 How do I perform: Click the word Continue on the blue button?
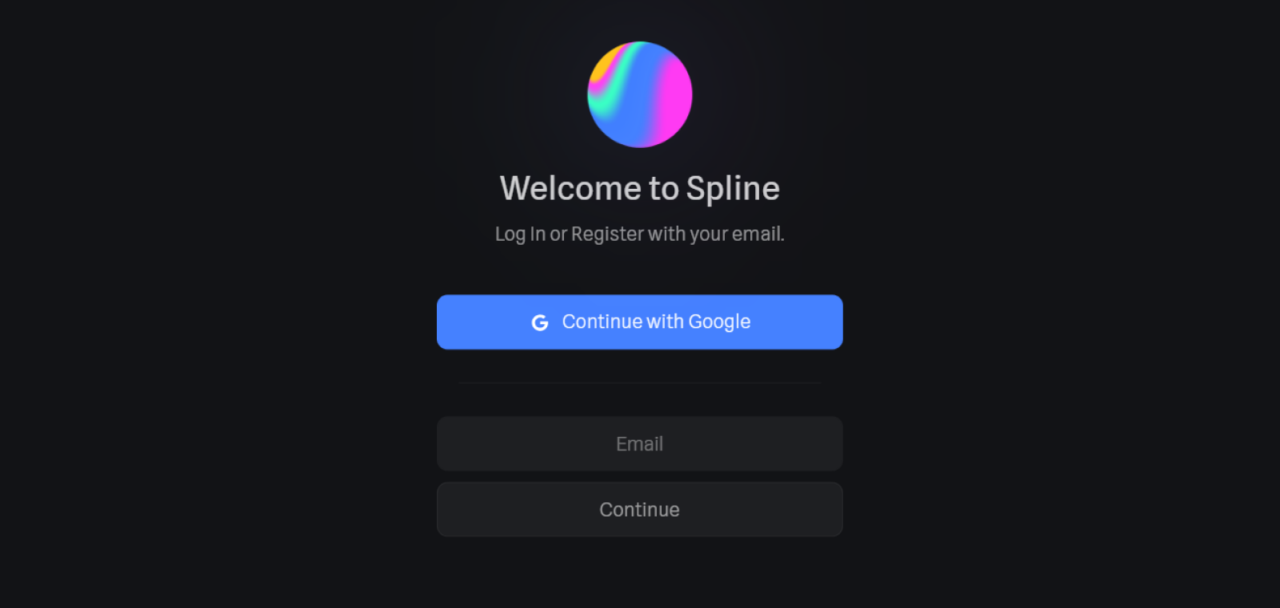coord(602,322)
